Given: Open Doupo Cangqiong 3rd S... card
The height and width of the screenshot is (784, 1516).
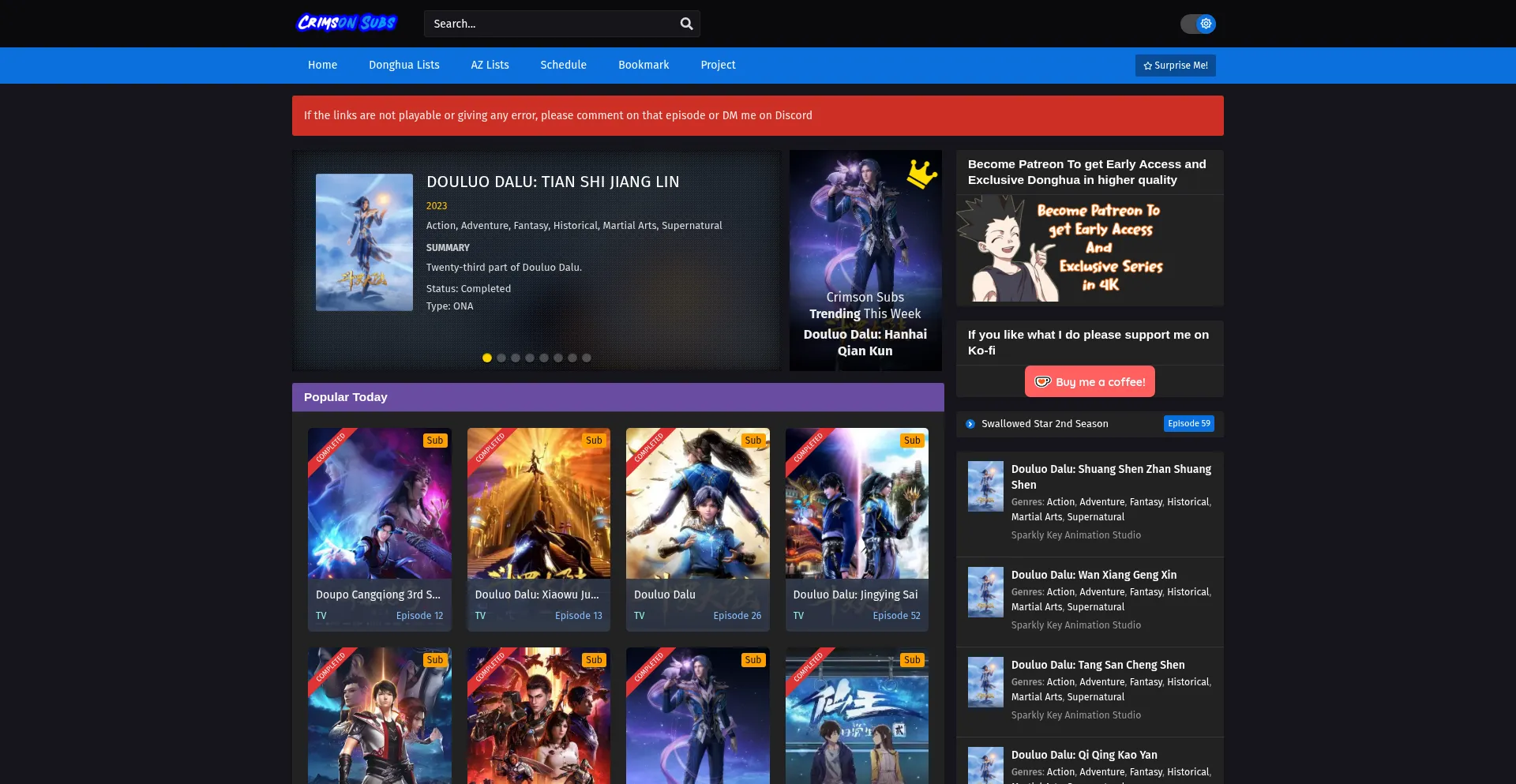Looking at the screenshot, I should [x=380, y=530].
